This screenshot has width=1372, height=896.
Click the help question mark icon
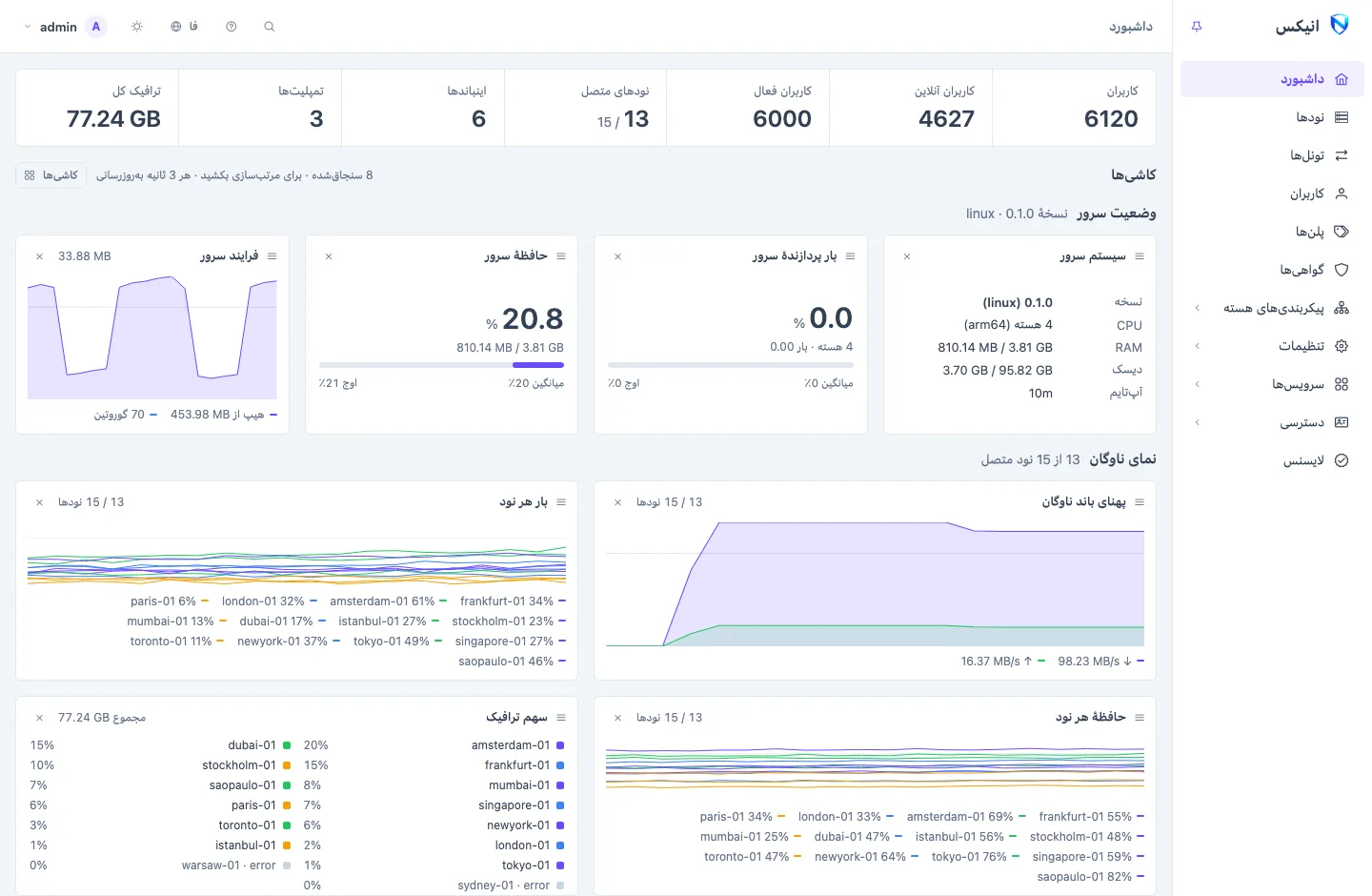tap(232, 27)
